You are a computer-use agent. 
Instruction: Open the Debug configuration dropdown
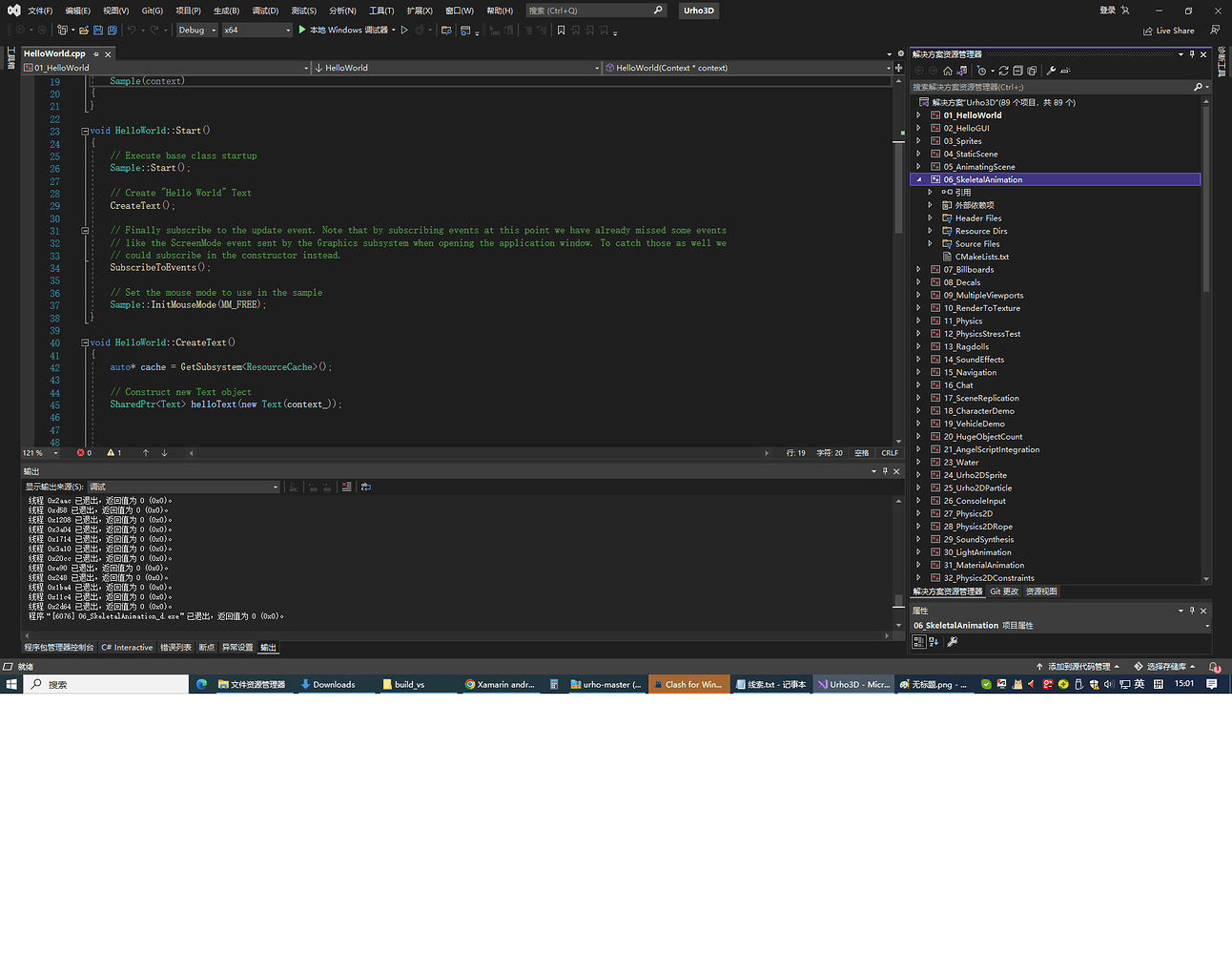(x=196, y=30)
